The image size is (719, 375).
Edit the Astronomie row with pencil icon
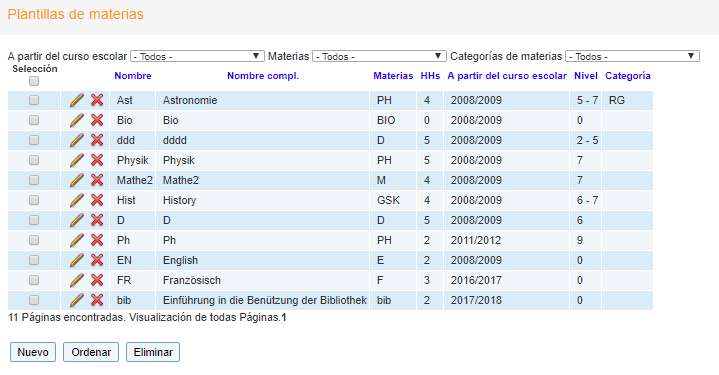coord(77,100)
